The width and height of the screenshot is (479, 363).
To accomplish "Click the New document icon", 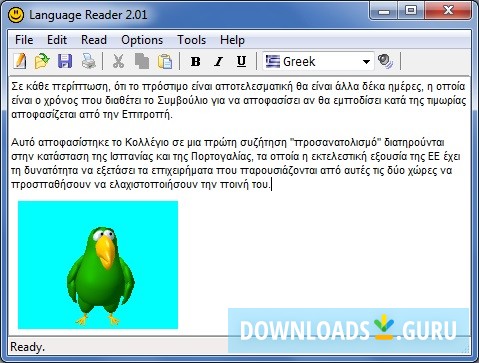I will (x=20, y=61).
